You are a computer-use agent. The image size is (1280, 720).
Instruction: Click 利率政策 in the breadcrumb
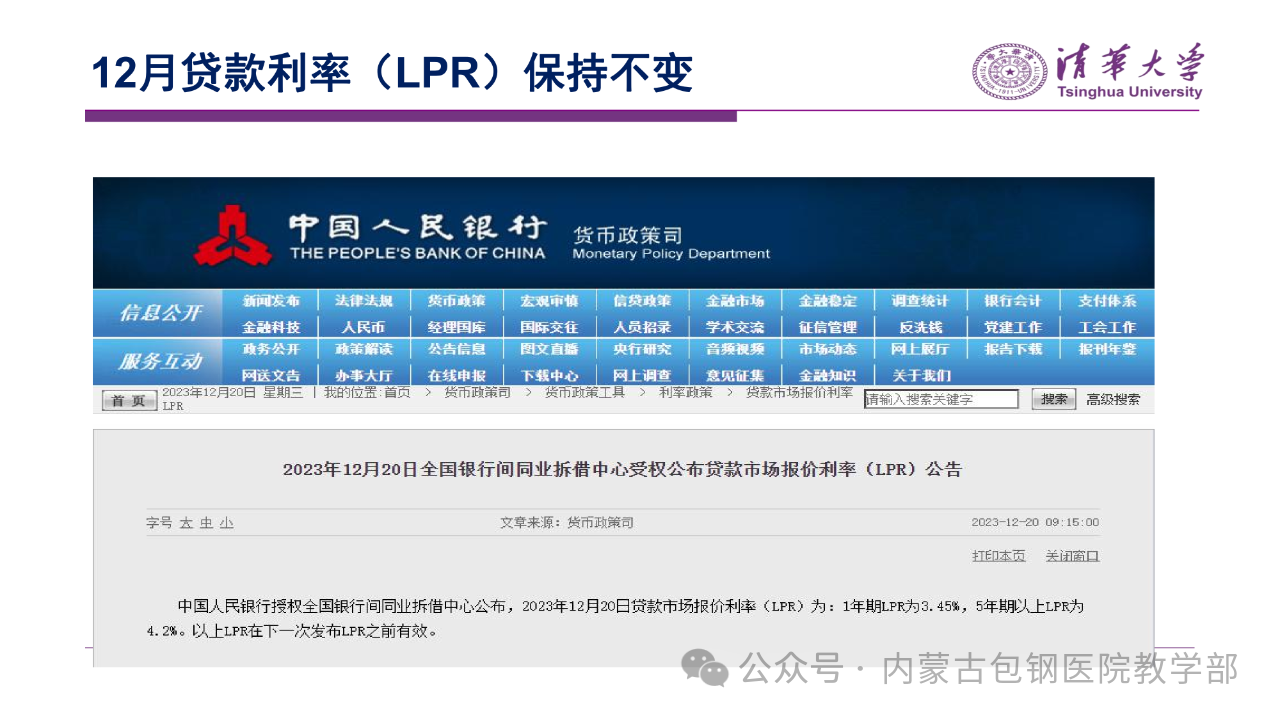tap(686, 393)
